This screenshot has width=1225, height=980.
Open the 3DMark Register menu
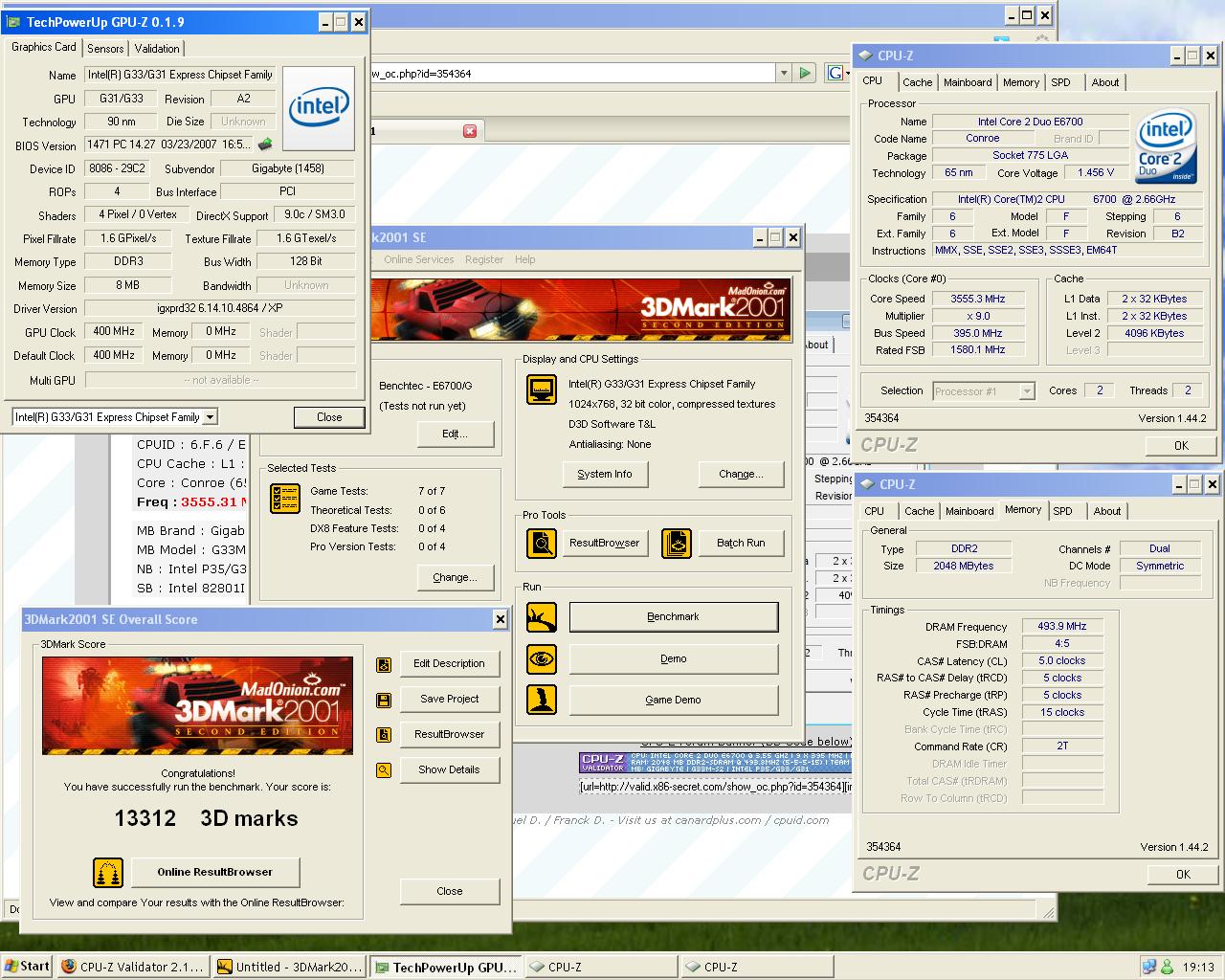point(483,259)
